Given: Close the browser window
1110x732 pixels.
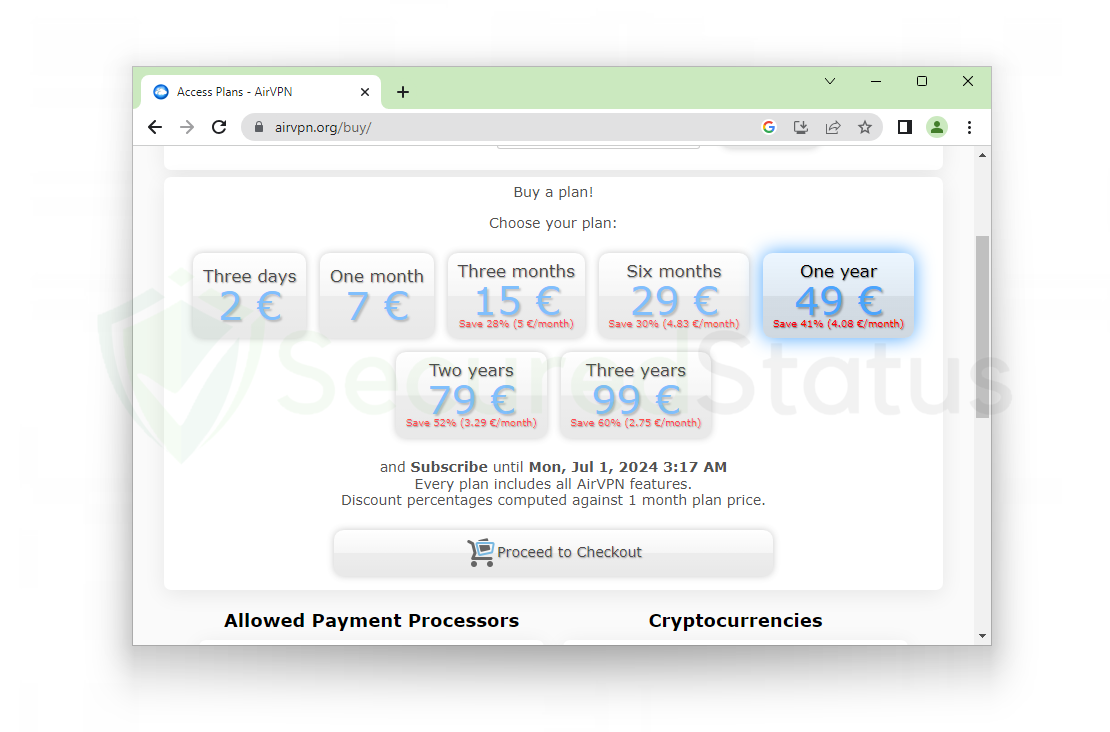Looking at the screenshot, I should click(x=968, y=81).
